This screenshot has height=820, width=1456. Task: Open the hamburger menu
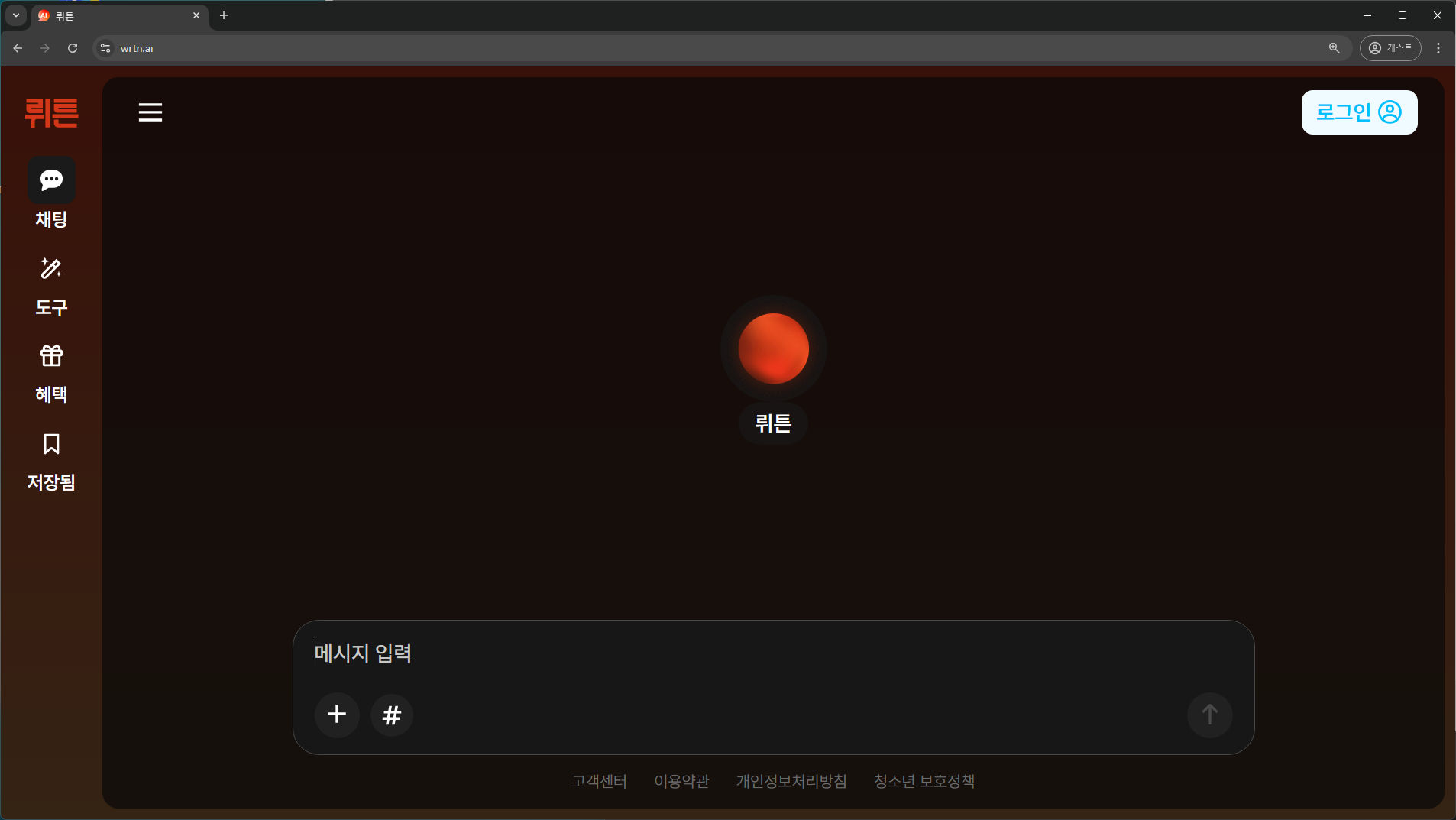pos(150,112)
